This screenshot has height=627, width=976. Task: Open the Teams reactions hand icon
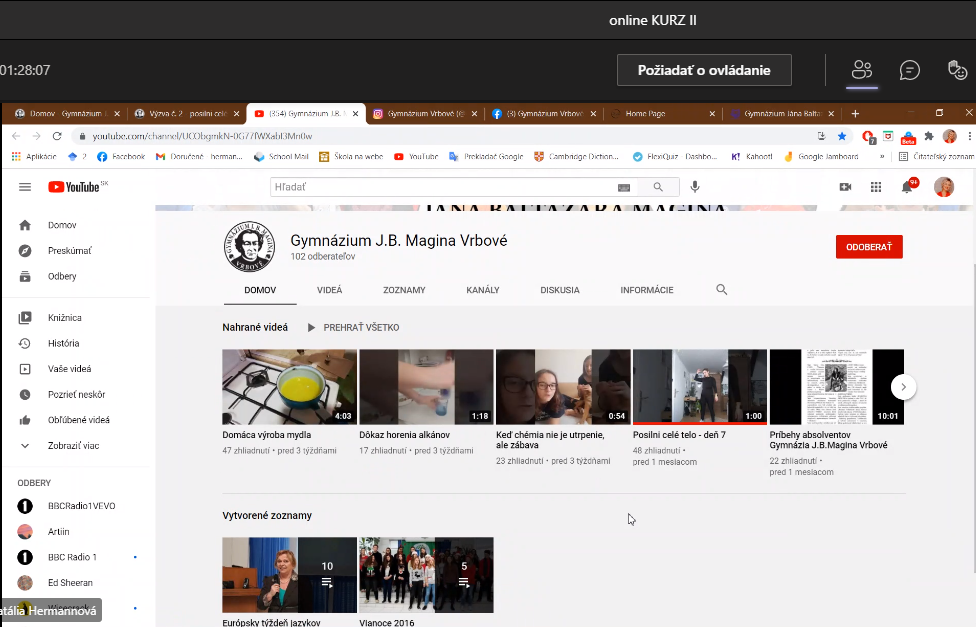coord(957,70)
